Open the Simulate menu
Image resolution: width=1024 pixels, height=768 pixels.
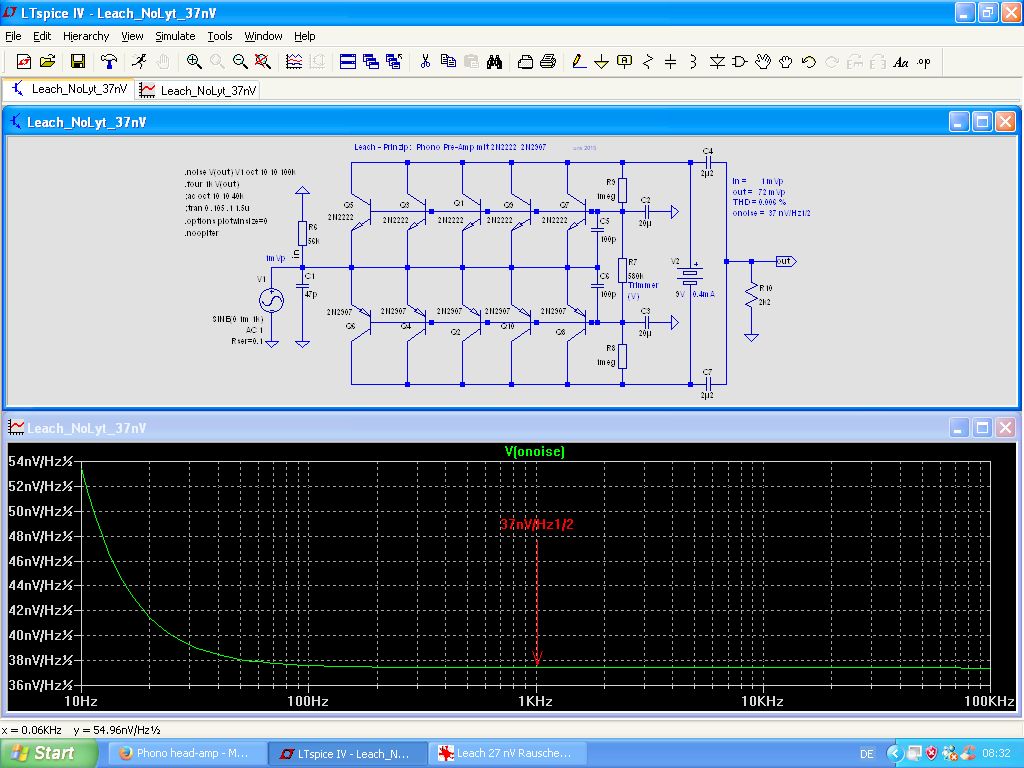pyautogui.click(x=174, y=36)
